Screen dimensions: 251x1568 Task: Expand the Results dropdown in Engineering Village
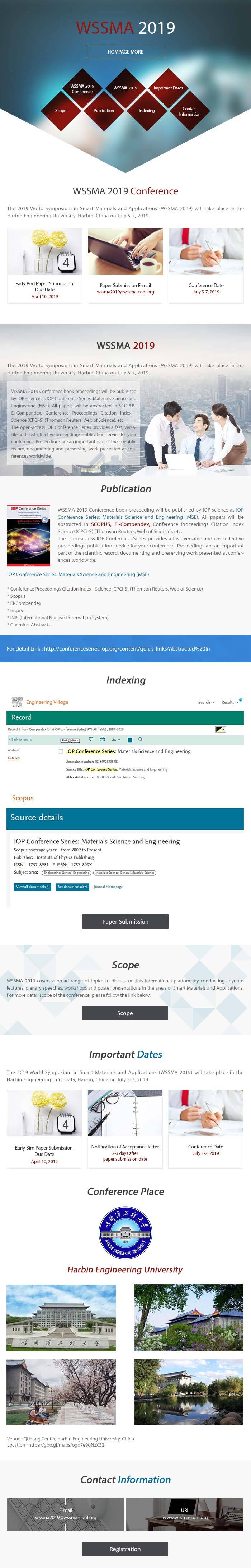click(x=228, y=702)
